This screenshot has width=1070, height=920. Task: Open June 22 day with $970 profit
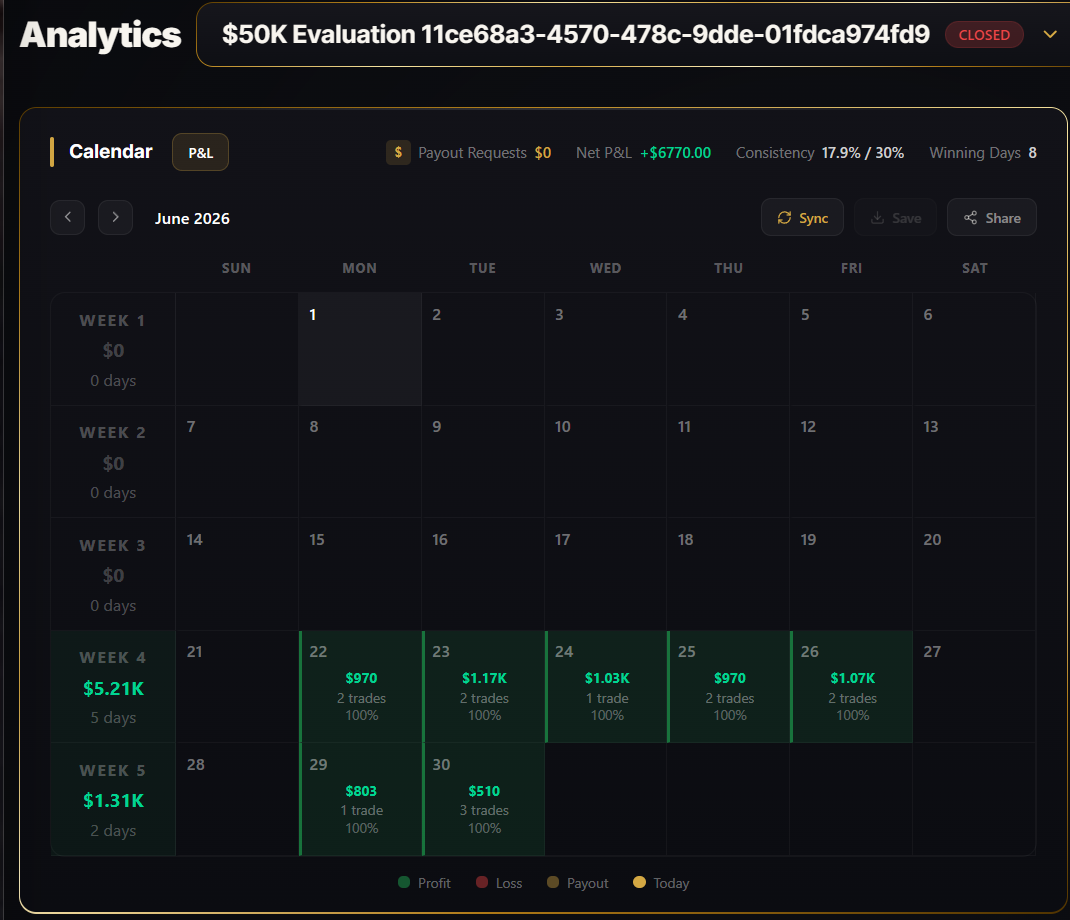point(361,687)
